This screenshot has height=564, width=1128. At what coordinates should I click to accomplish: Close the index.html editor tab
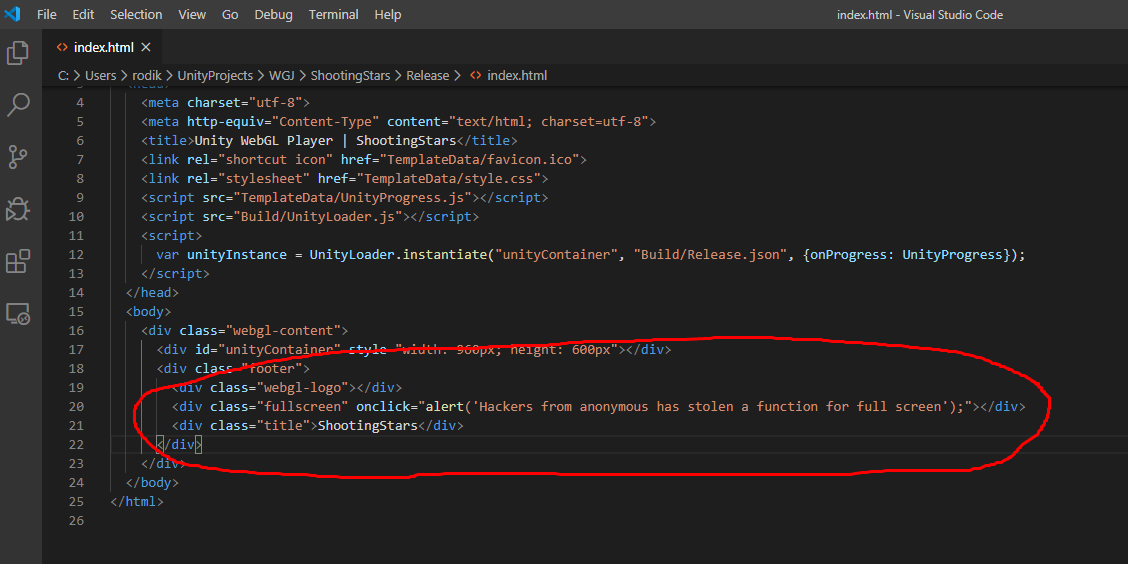[x=145, y=47]
